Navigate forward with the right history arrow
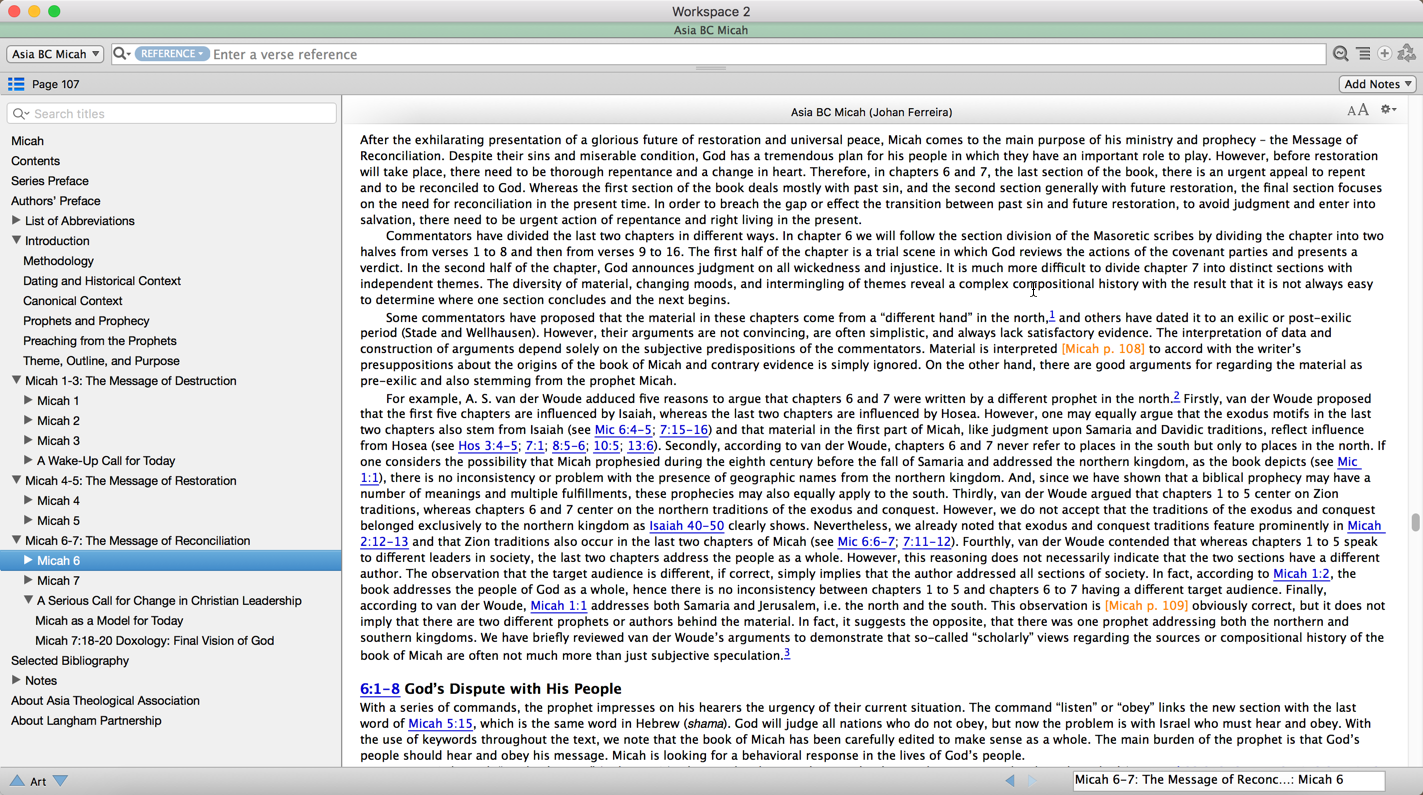Image resolution: width=1423 pixels, height=795 pixels. 1033,781
